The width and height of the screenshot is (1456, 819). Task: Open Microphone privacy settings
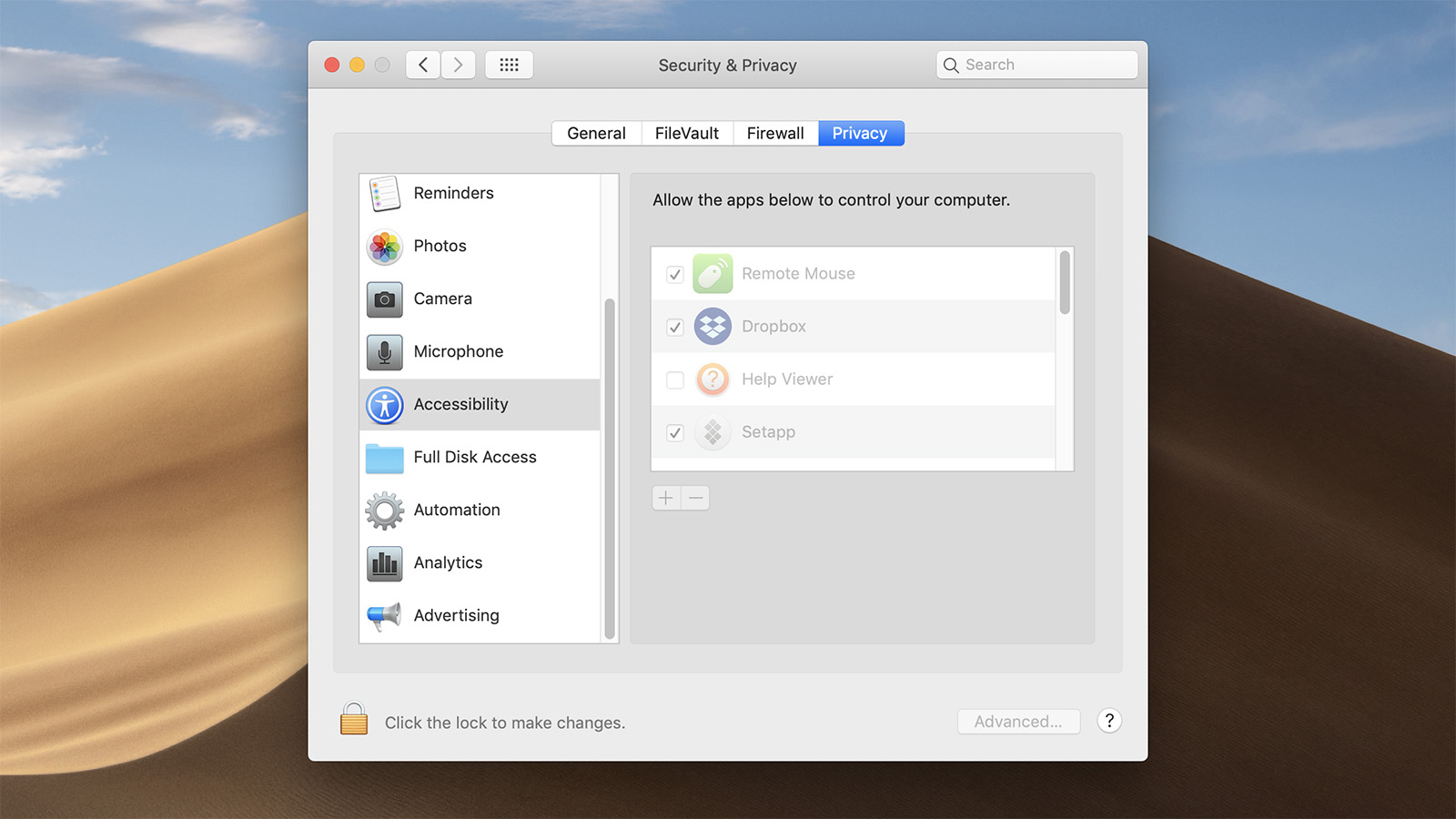pos(384,351)
